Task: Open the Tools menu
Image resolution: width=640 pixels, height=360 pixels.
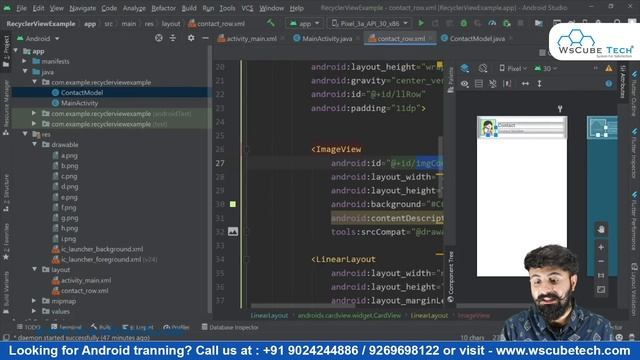Action: [227, 8]
